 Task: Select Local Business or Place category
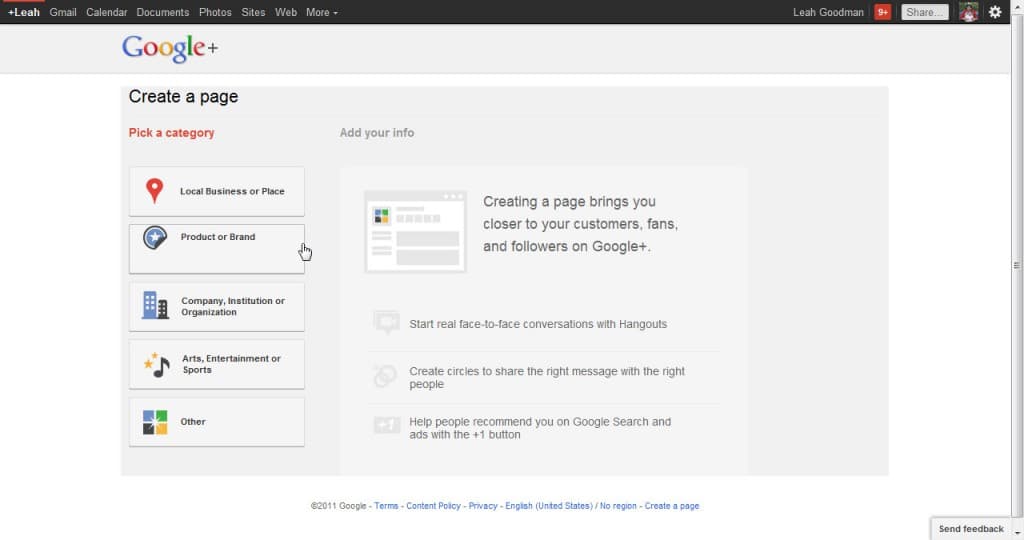pos(217,191)
